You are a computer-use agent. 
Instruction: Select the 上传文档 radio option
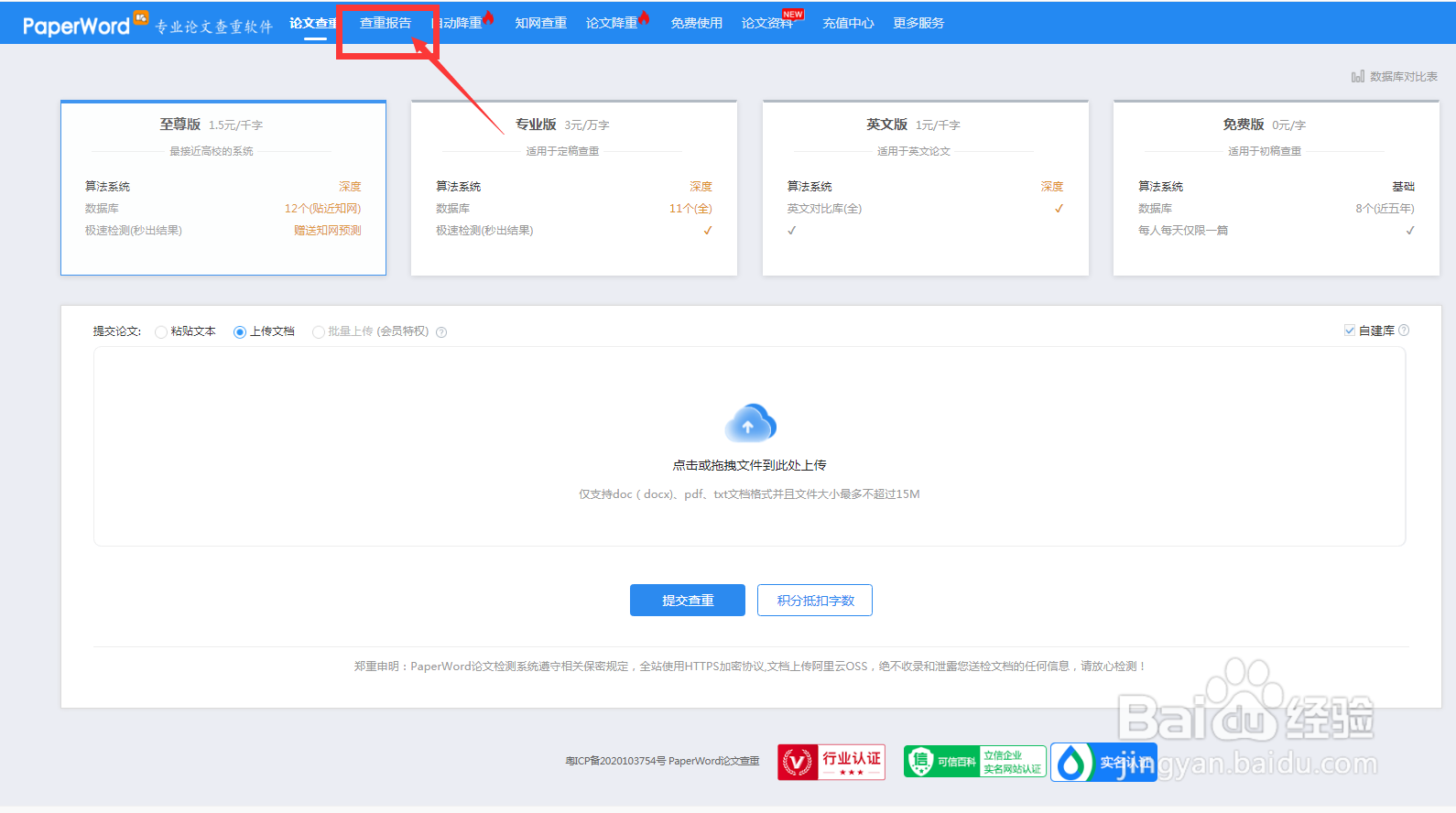tap(240, 331)
